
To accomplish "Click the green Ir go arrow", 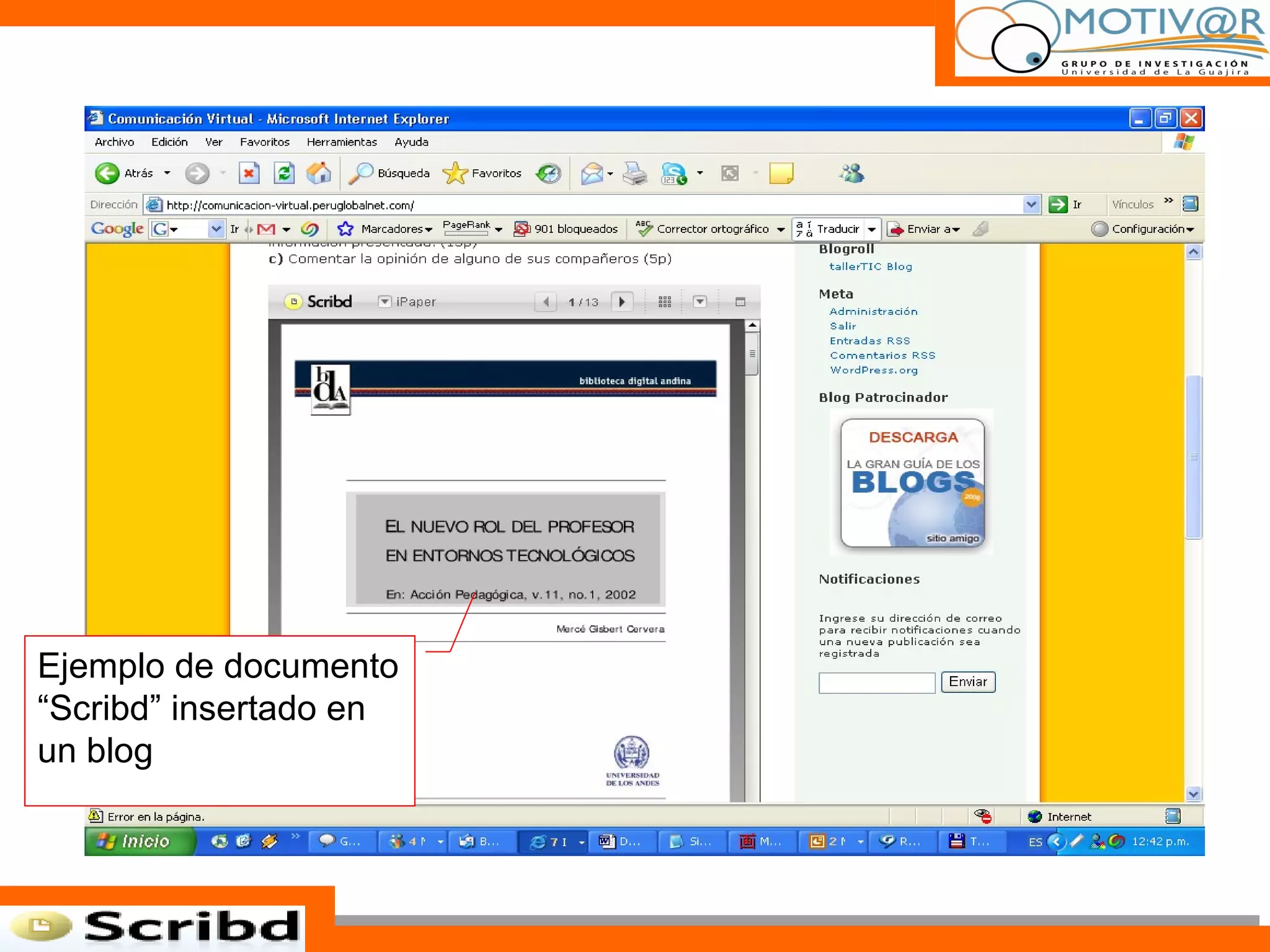I will click(1058, 205).
